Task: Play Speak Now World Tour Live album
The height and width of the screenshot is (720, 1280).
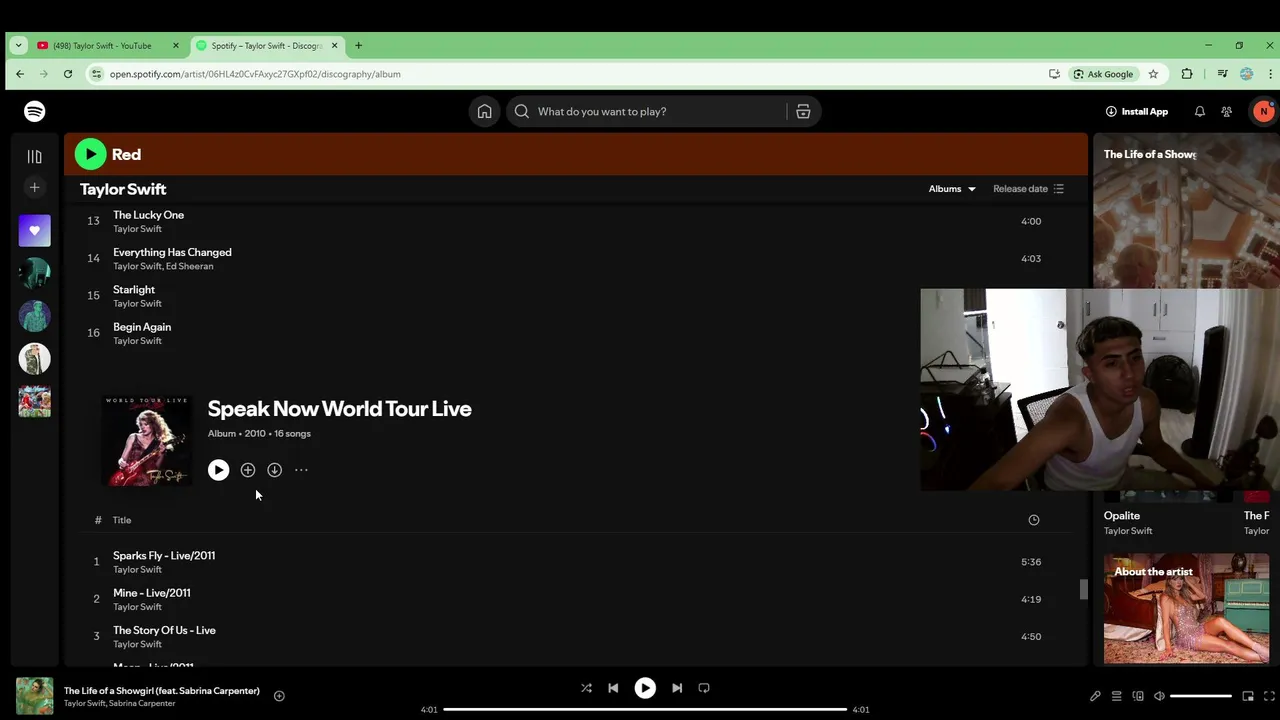Action: point(218,470)
